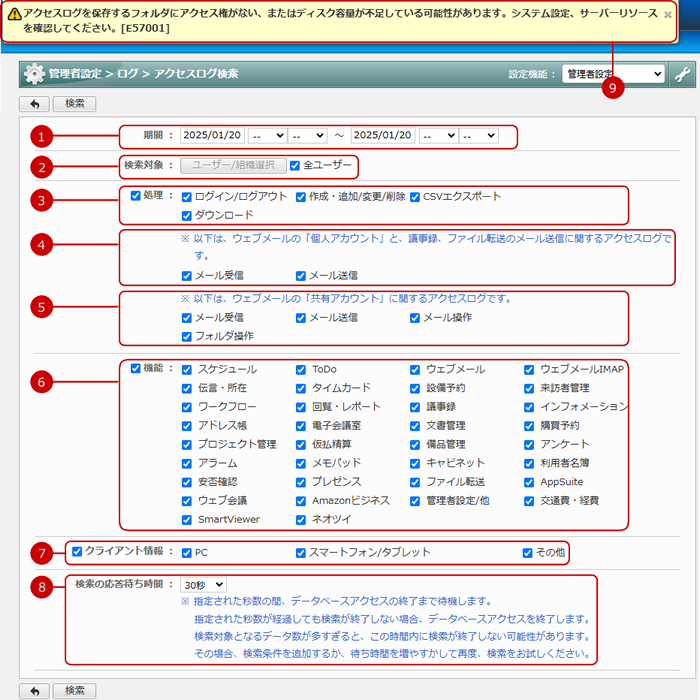Click the gear icon next to the 管理者設定 breadcrumb
Viewport: 700px width, 700px height.
pos(34,74)
